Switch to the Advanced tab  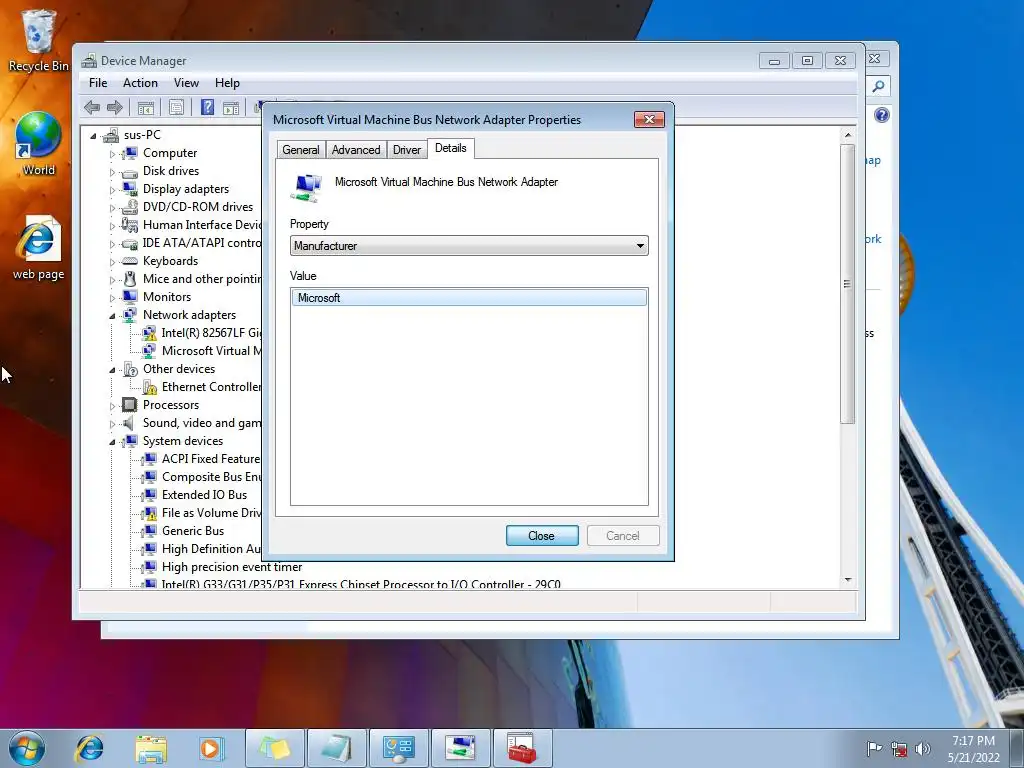(x=356, y=150)
